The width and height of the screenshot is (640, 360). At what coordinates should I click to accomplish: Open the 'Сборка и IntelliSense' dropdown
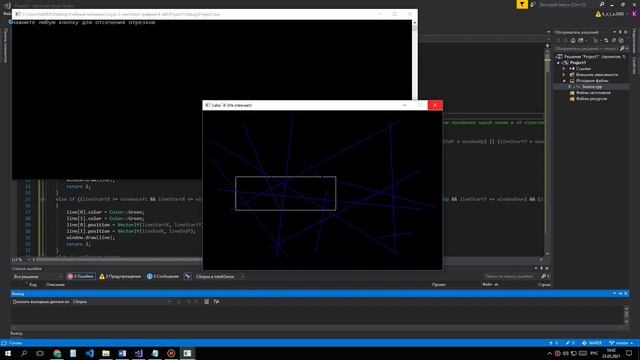click(x=219, y=276)
